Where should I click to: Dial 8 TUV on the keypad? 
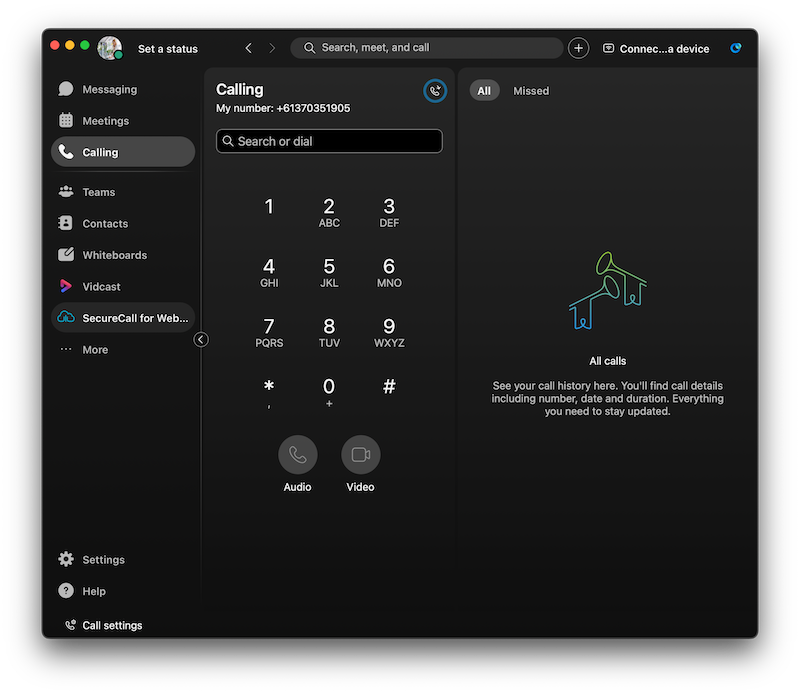click(x=329, y=332)
